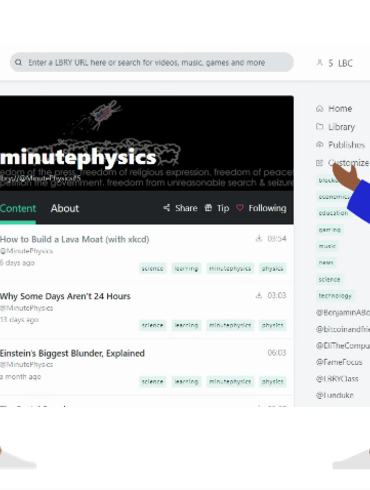Go to Home in sidebar
Viewport: 370px width, 490px height.
[x=340, y=109]
